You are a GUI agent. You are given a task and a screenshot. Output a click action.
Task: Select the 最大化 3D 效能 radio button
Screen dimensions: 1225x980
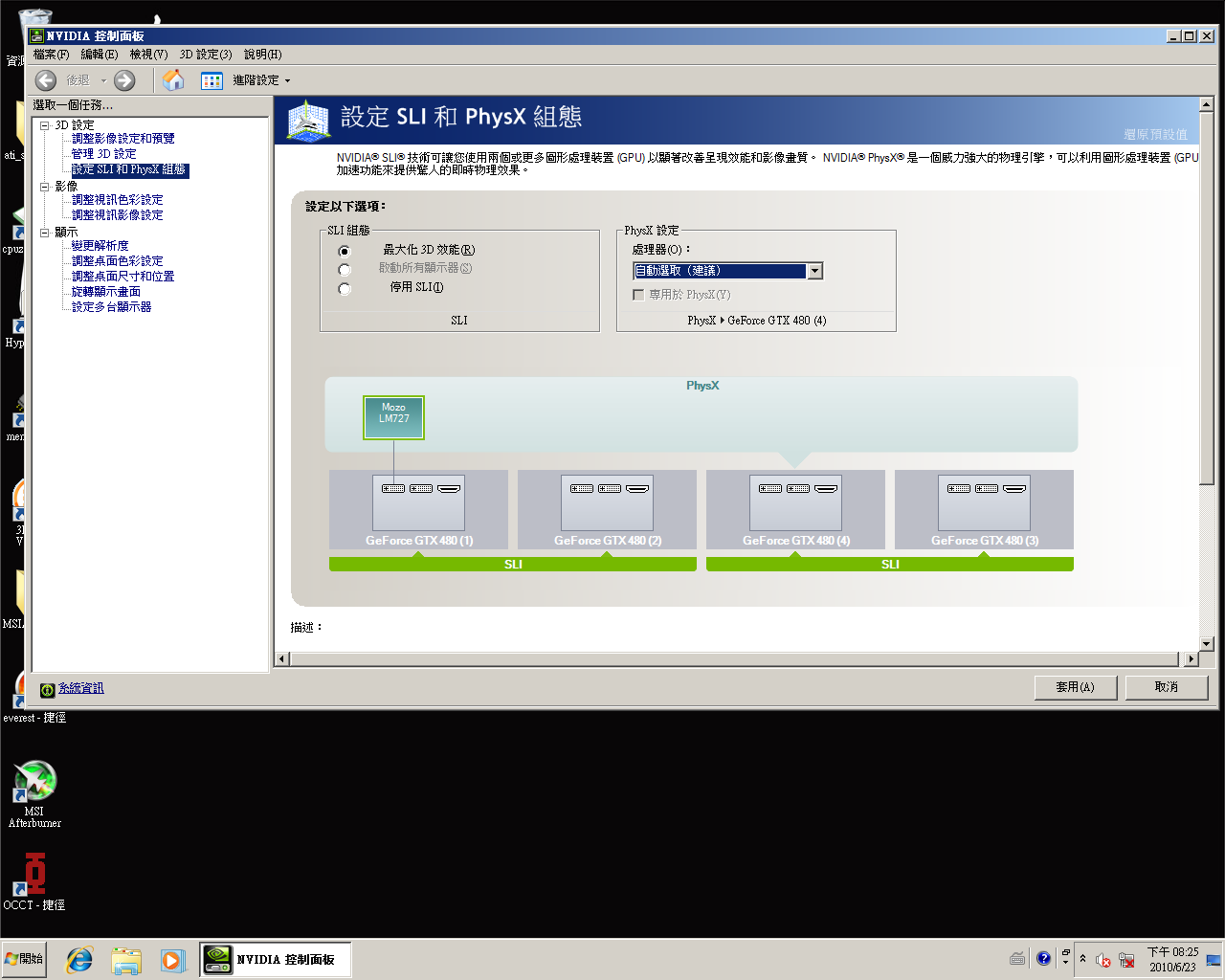345,251
